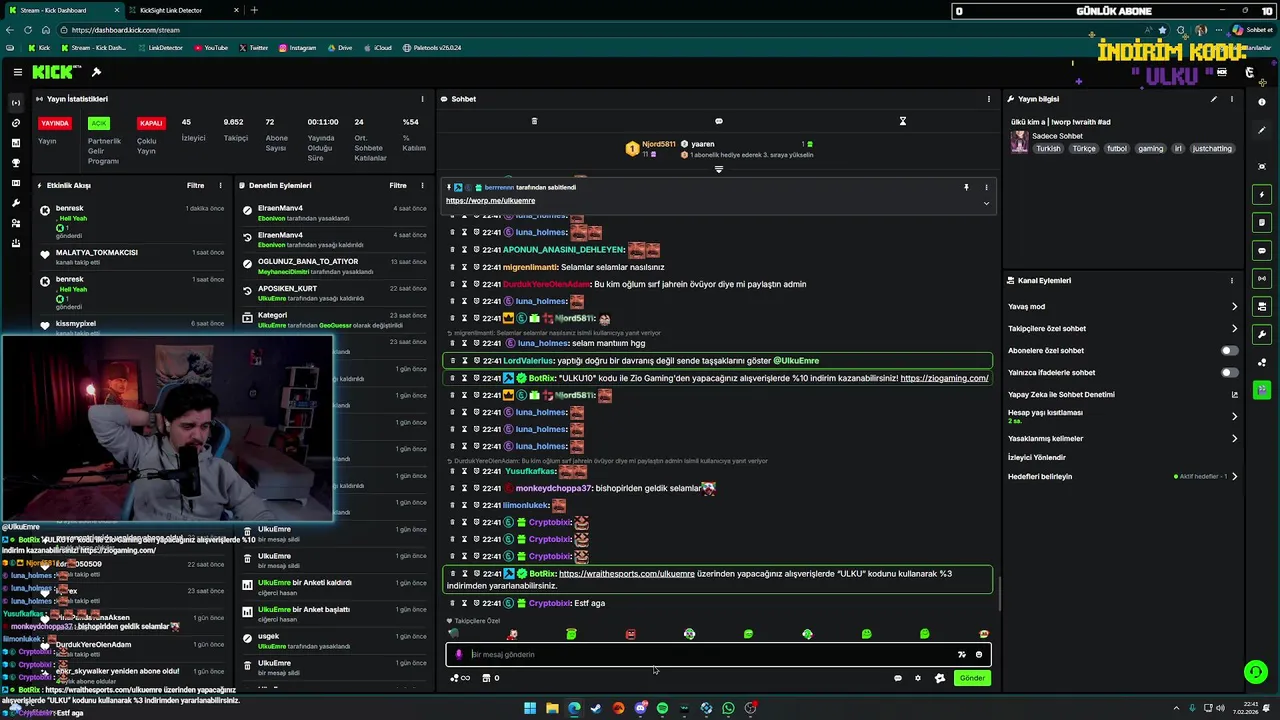The width and height of the screenshot is (1280, 720).
Task: Open the stream dashboard sidebar icon
Action: pos(16,103)
